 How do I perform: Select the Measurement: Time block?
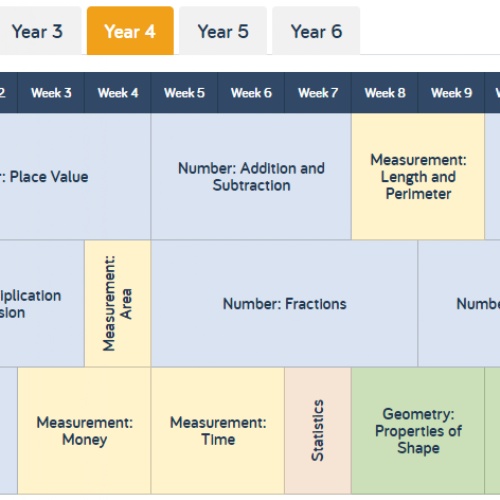click(x=218, y=431)
